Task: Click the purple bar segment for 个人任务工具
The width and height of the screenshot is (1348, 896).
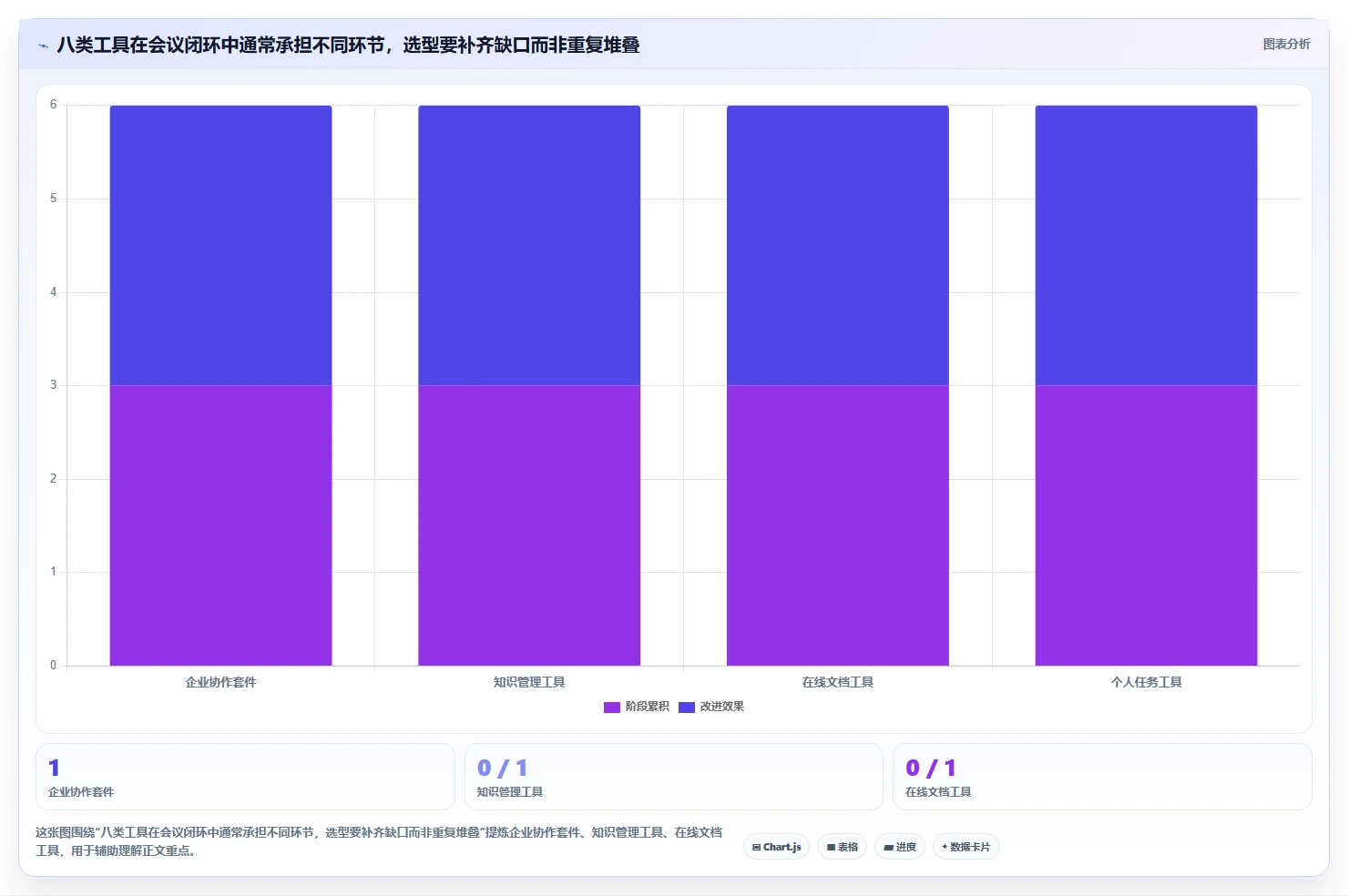Action: click(x=1146, y=525)
